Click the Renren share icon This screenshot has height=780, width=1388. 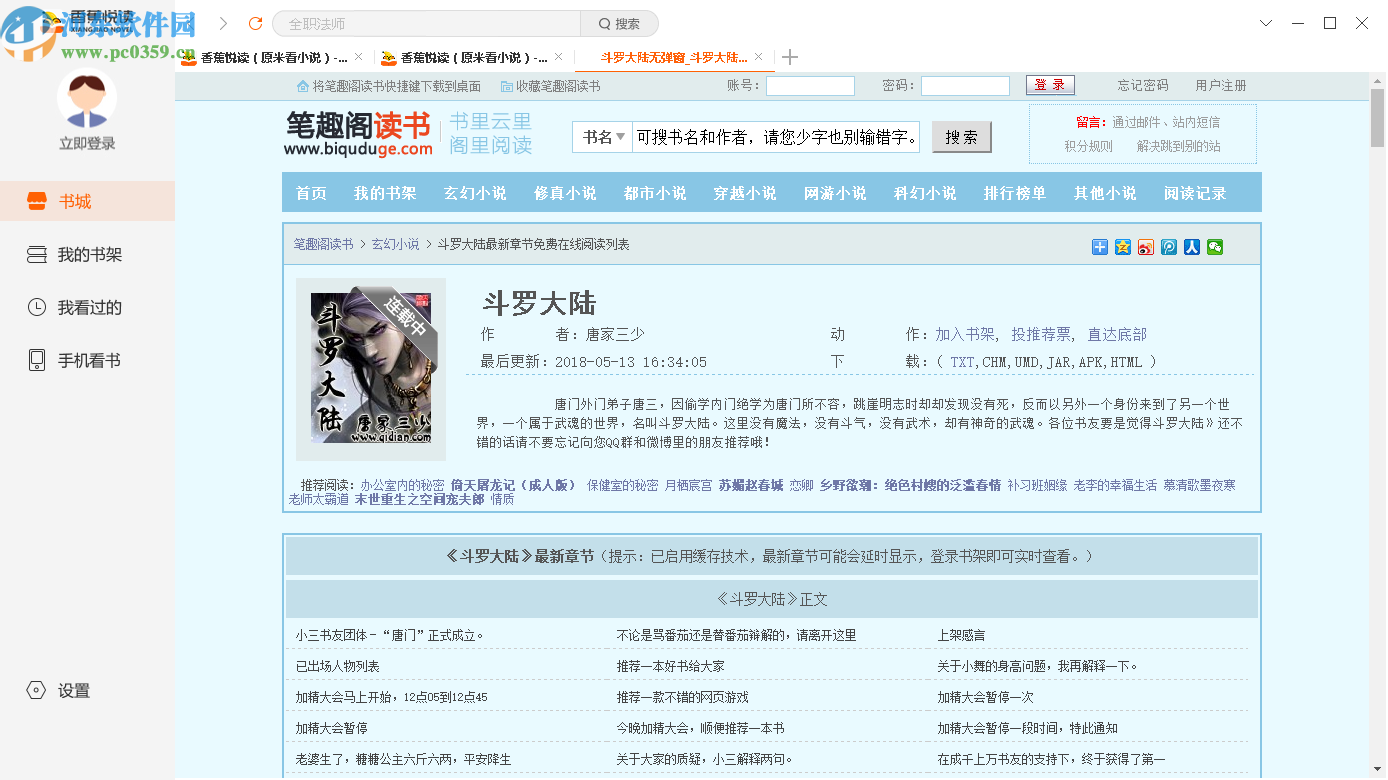[1191, 247]
